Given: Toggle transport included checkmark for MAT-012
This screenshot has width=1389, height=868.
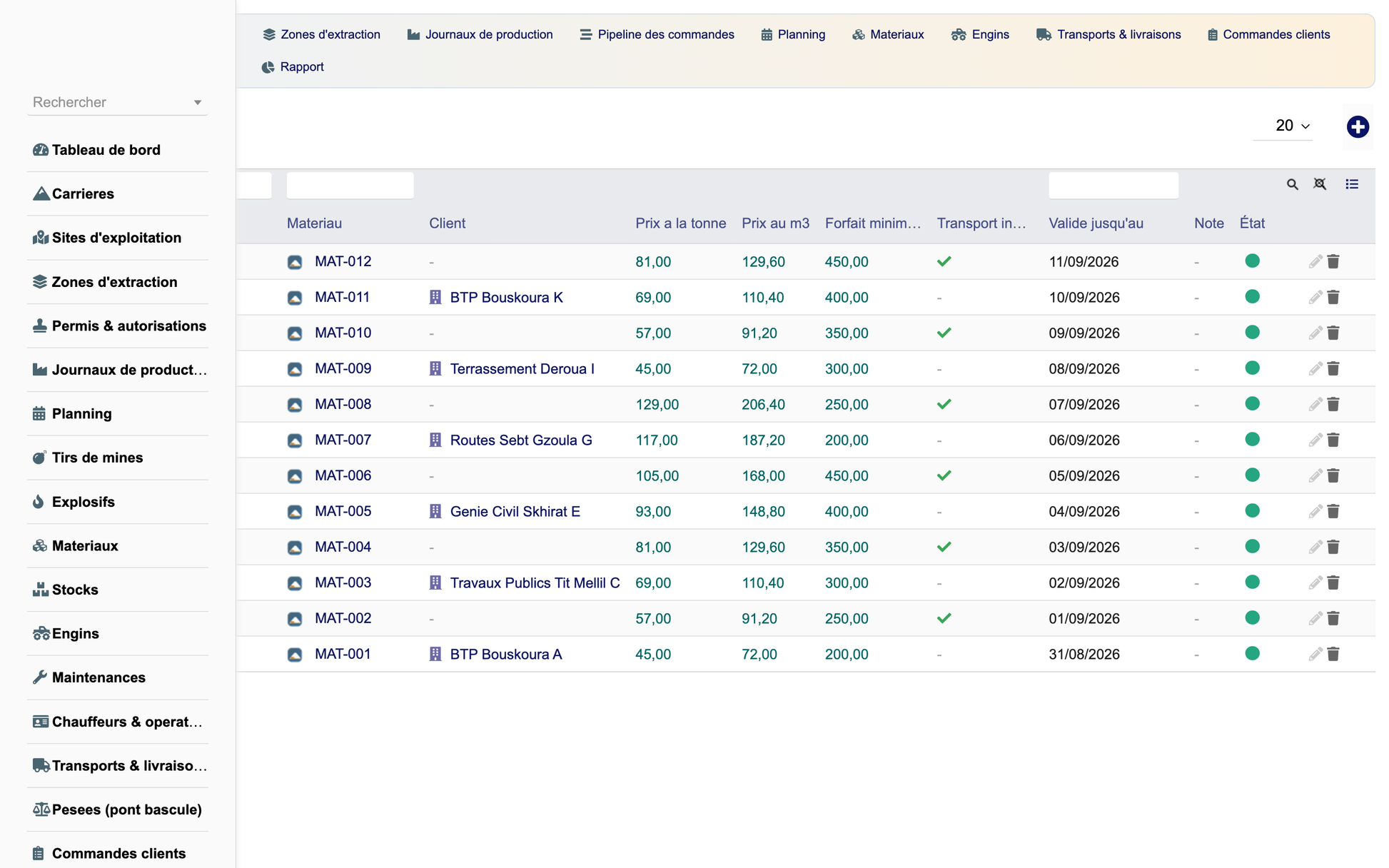Looking at the screenshot, I should tap(944, 262).
